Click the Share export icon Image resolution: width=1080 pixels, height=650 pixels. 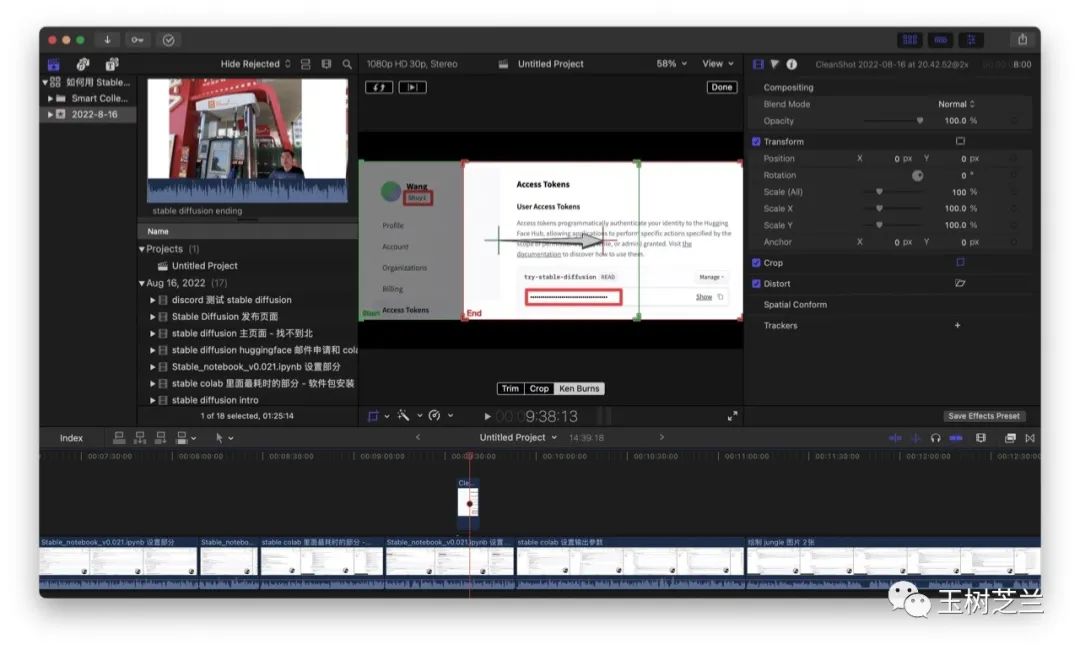point(1023,40)
